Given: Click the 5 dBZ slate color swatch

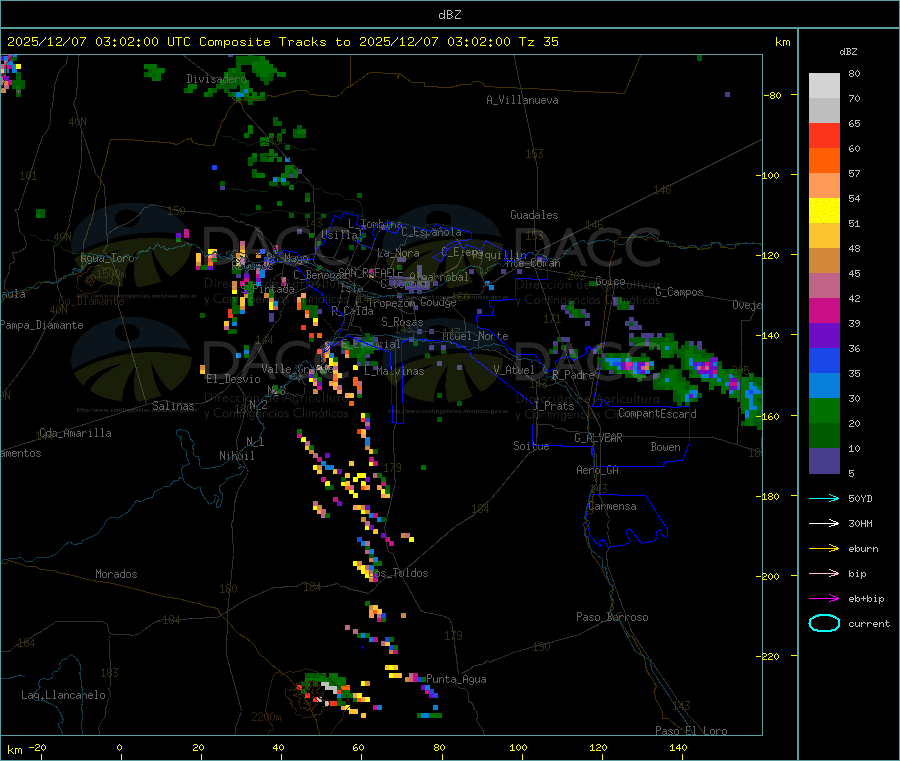Looking at the screenshot, I should pos(824,461).
